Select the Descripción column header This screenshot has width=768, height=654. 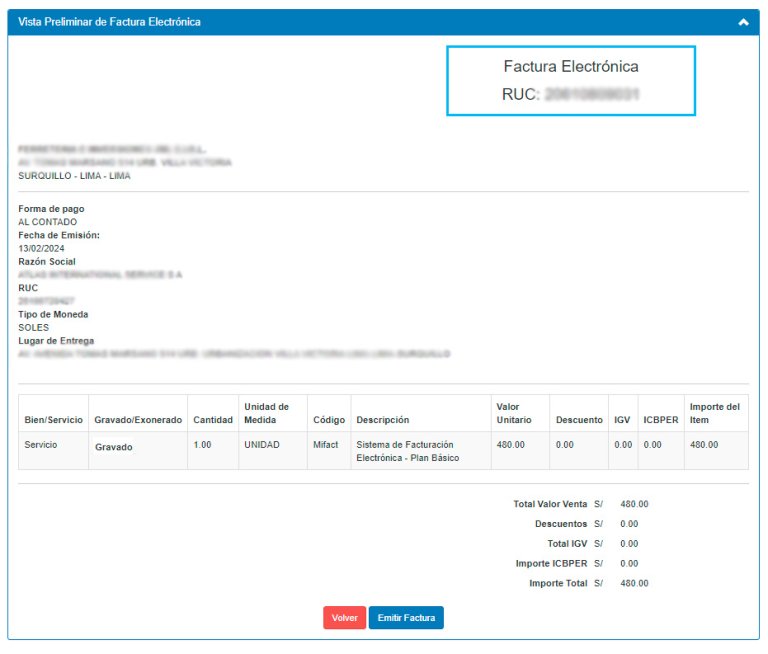tap(383, 420)
